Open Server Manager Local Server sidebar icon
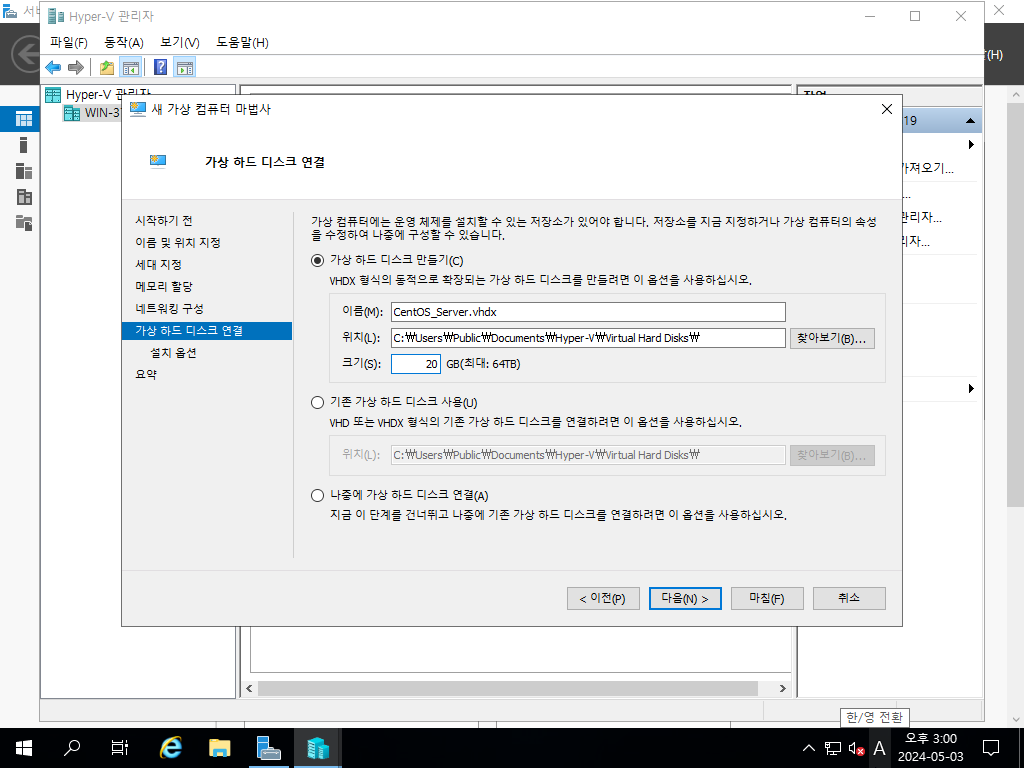This screenshot has width=1024, height=768. 24,145
